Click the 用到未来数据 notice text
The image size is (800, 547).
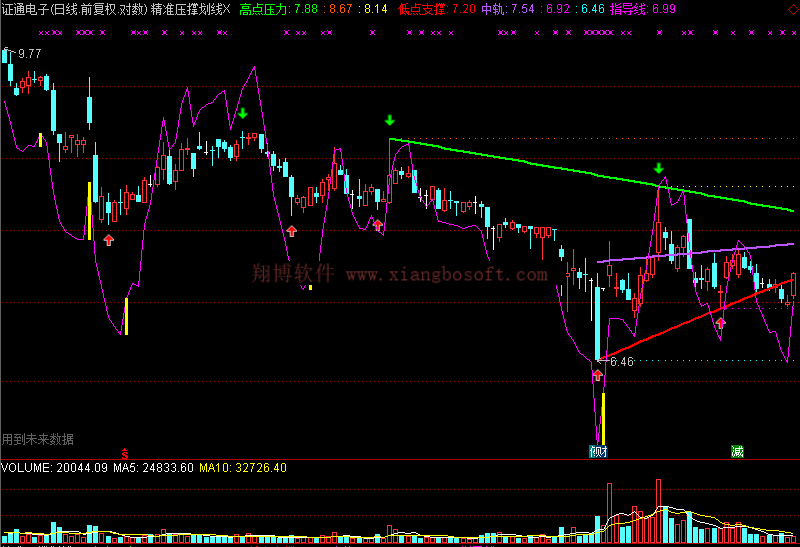[x=38, y=439]
